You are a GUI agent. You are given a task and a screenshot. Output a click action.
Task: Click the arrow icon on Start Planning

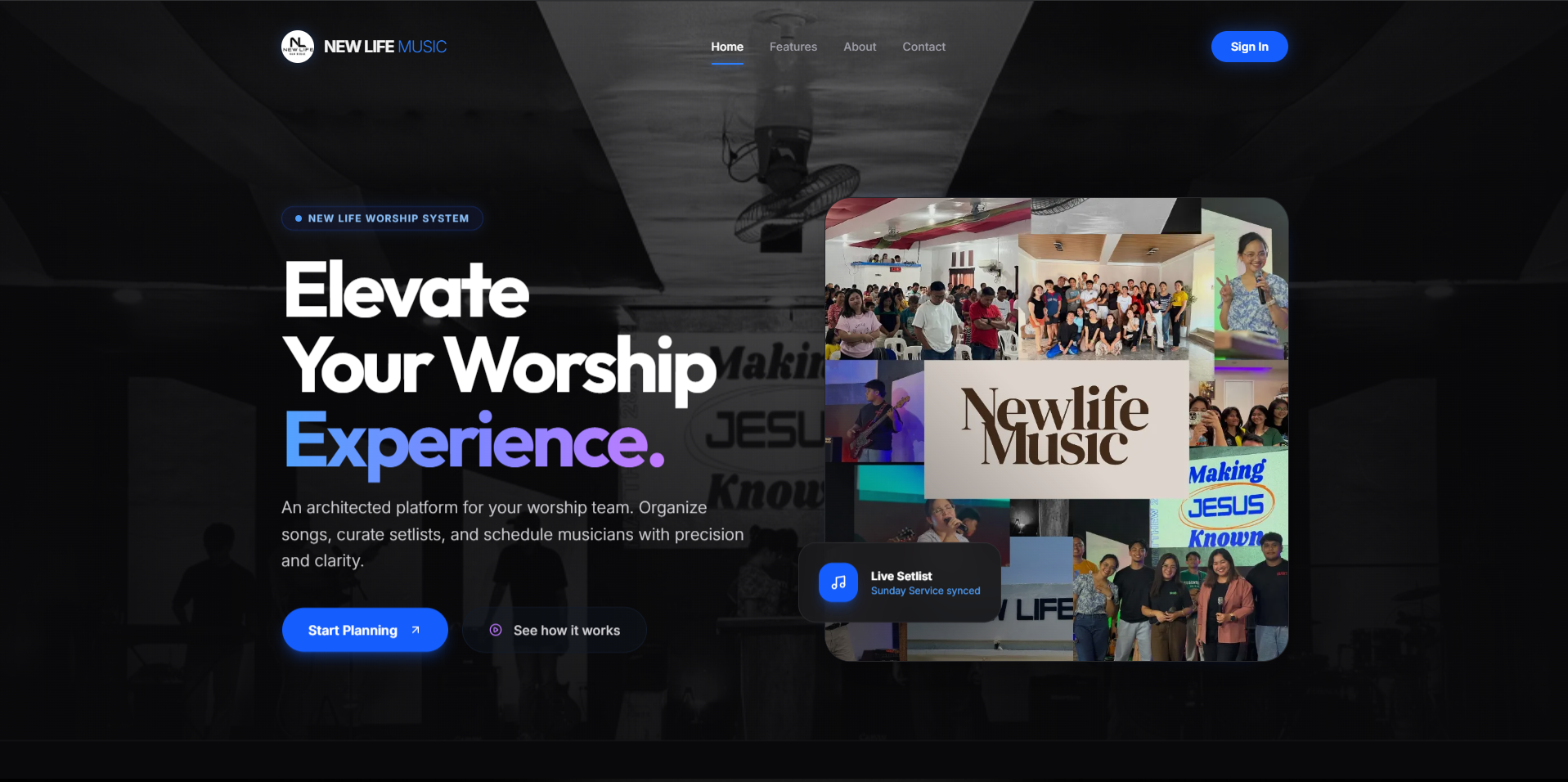tap(416, 630)
